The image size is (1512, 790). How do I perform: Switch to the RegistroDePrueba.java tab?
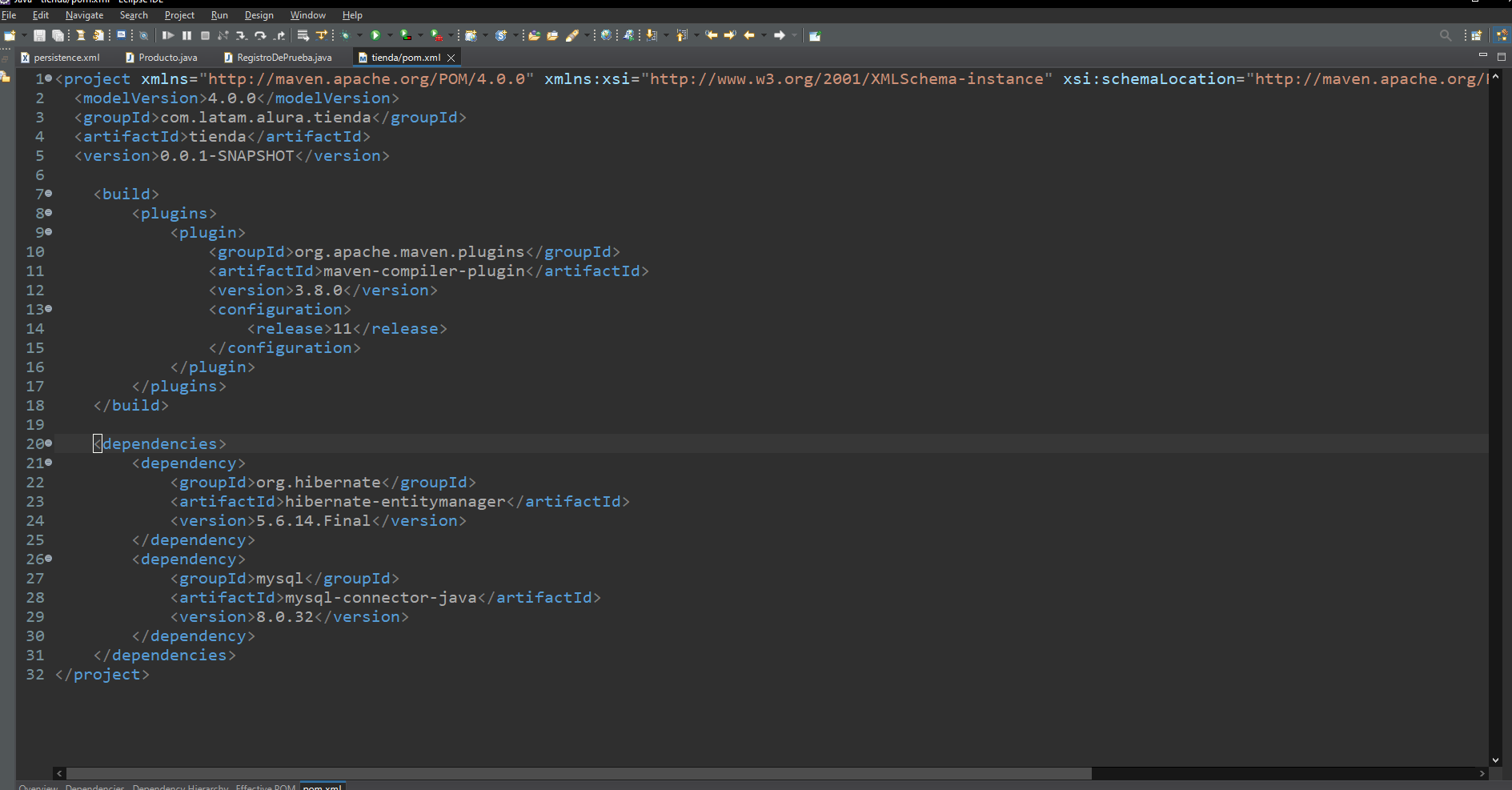click(279, 58)
